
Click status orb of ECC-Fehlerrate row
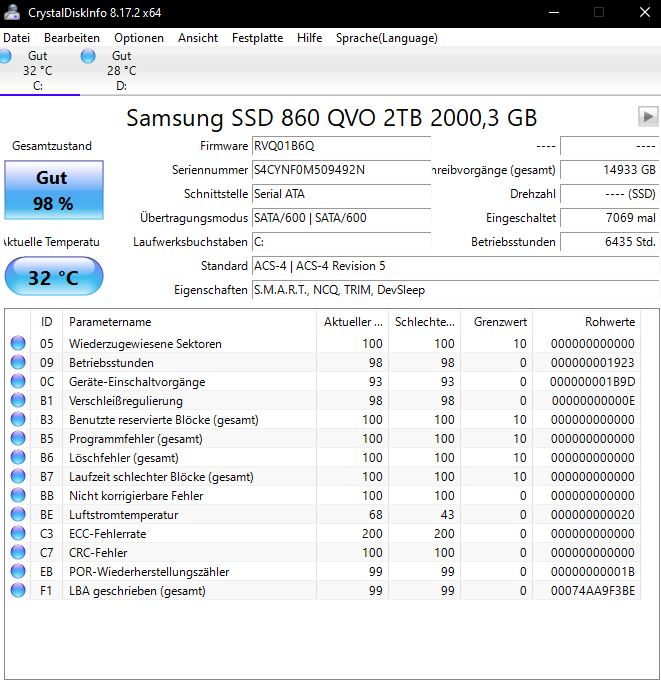pos(18,533)
